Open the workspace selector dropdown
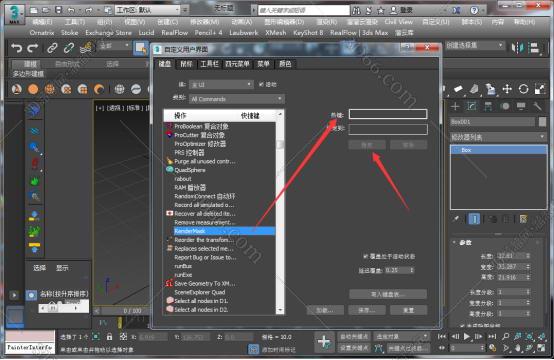Image resolution: width=554 pixels, height=360 pixels. 148,10
